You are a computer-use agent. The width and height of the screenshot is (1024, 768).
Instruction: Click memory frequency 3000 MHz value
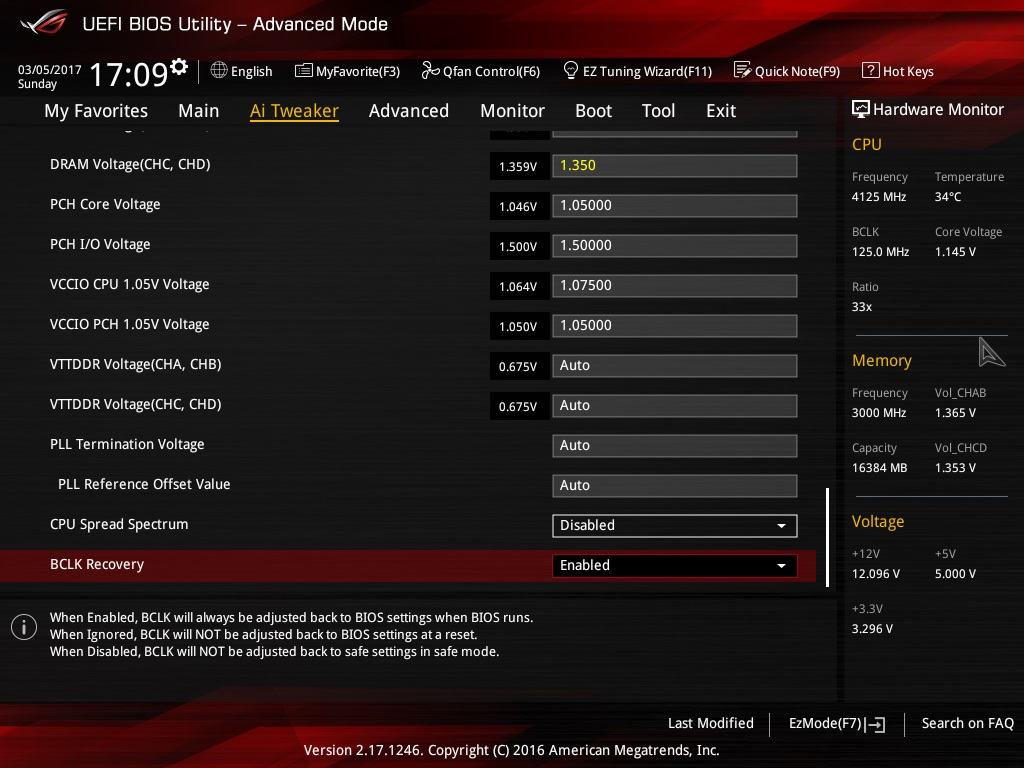point(878,413)
